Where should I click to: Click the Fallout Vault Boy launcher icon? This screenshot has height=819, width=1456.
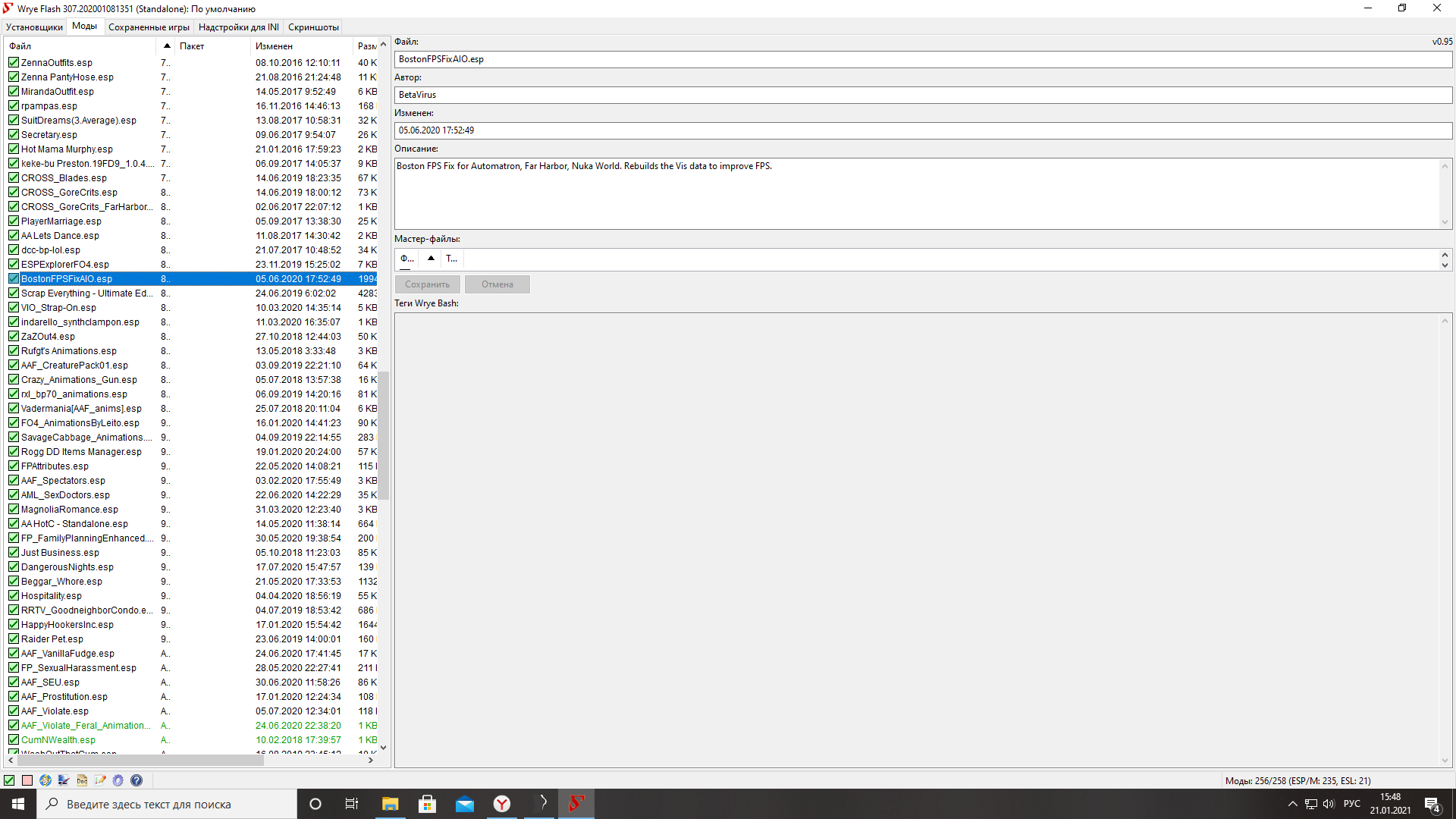45,780
